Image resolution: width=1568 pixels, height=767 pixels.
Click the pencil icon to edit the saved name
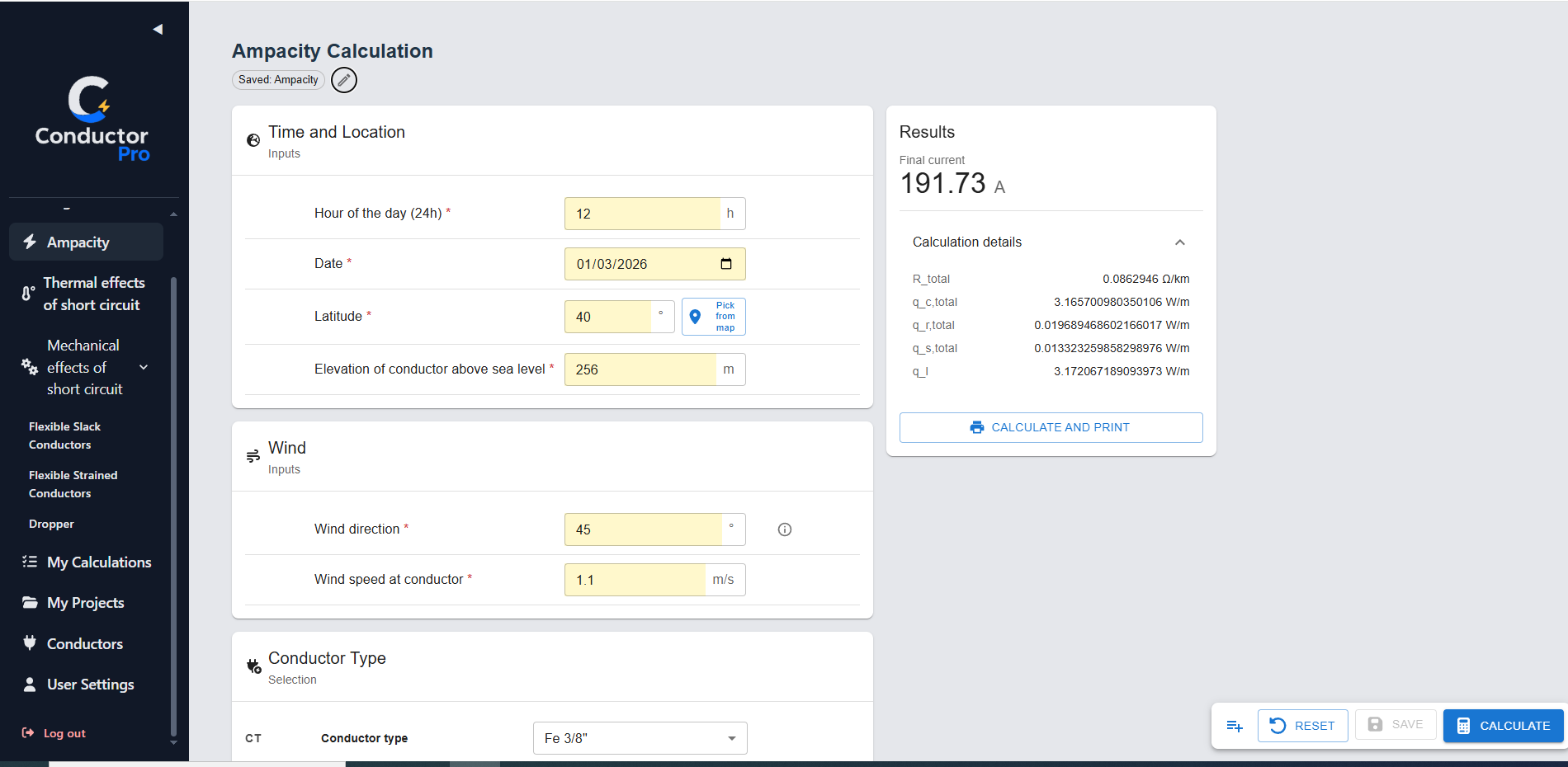(344, 80)
